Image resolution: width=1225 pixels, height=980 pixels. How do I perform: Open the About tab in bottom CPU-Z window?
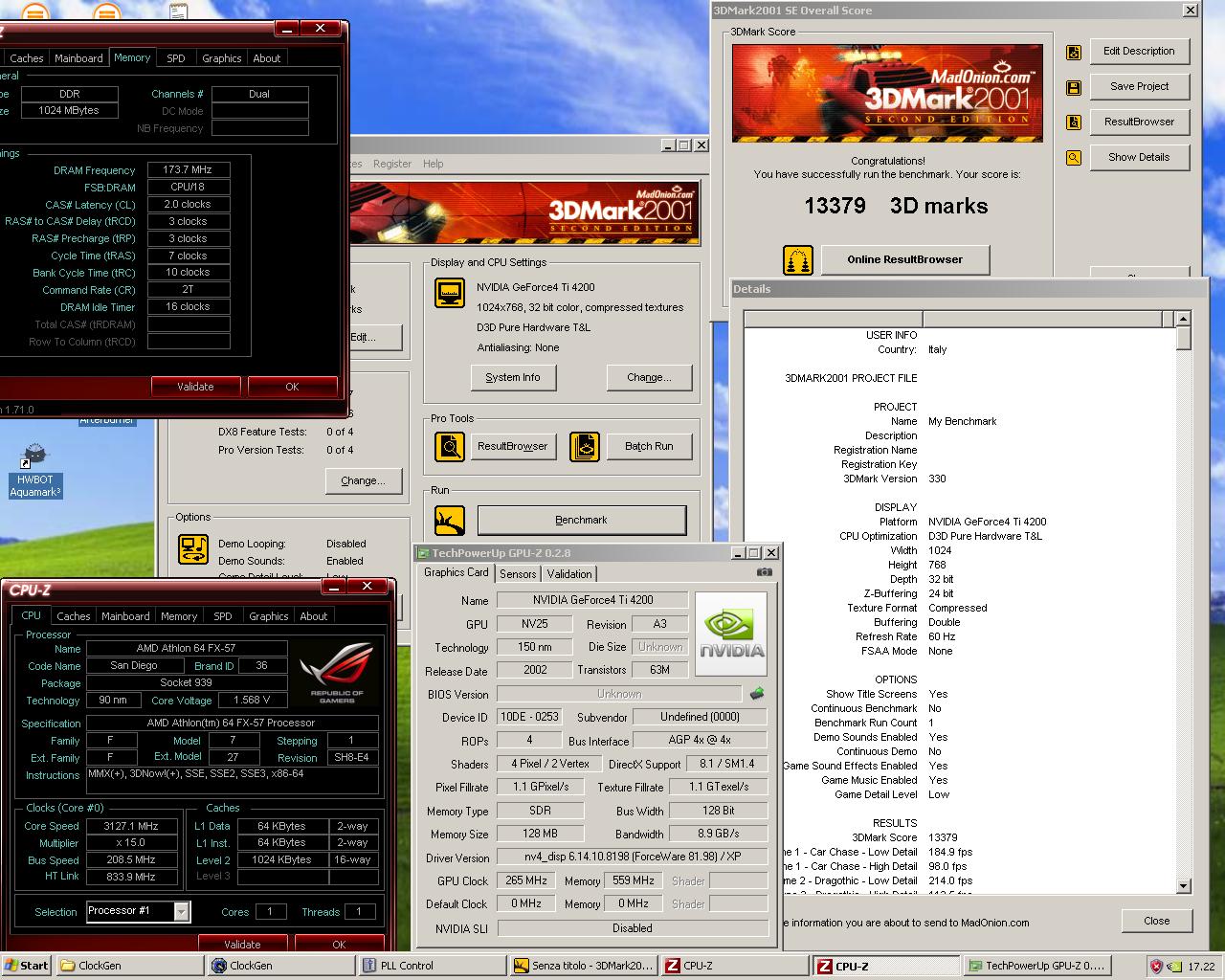point(313,616)
